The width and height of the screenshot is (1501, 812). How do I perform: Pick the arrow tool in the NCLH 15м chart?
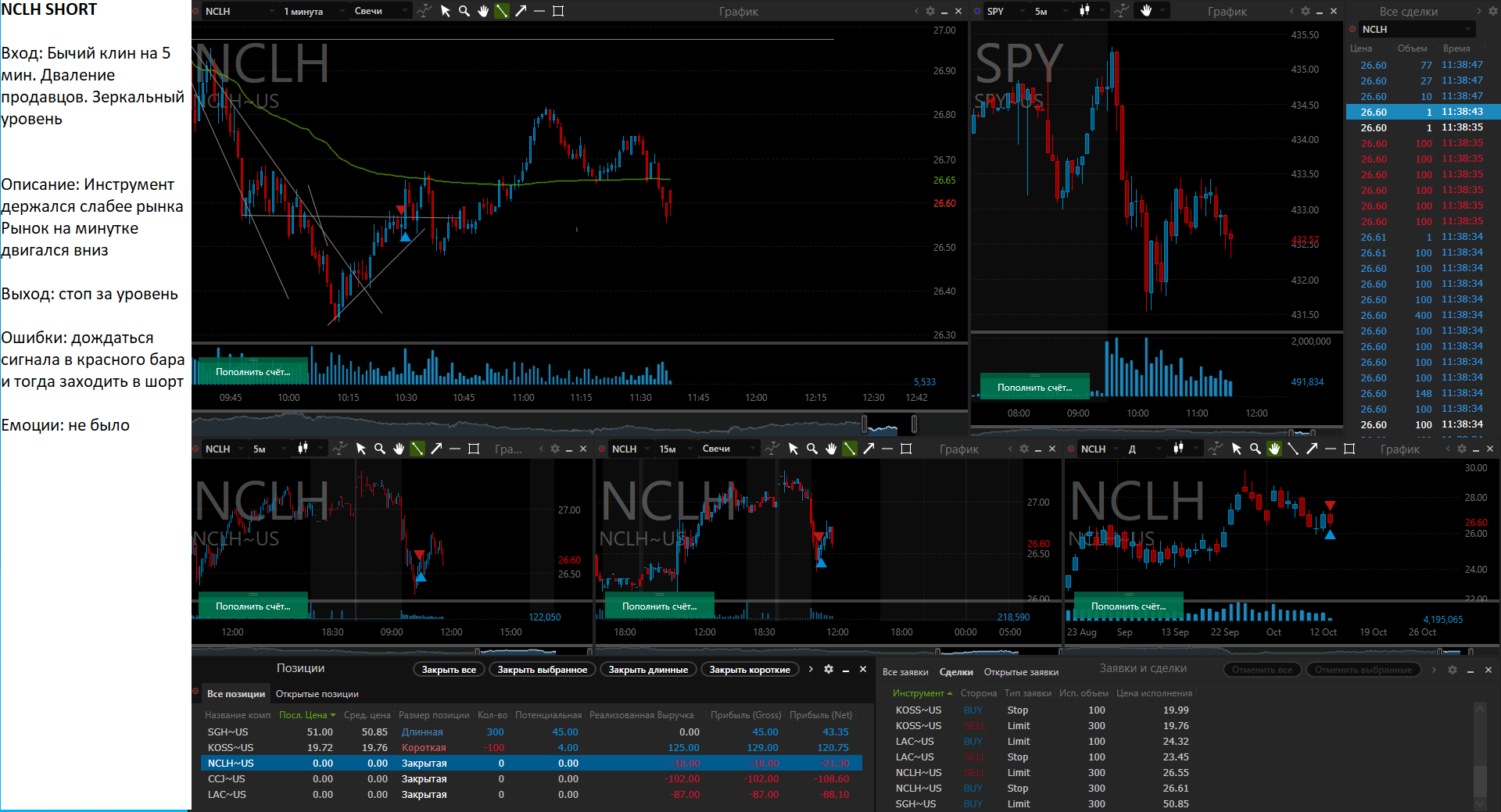pos(869,449)
